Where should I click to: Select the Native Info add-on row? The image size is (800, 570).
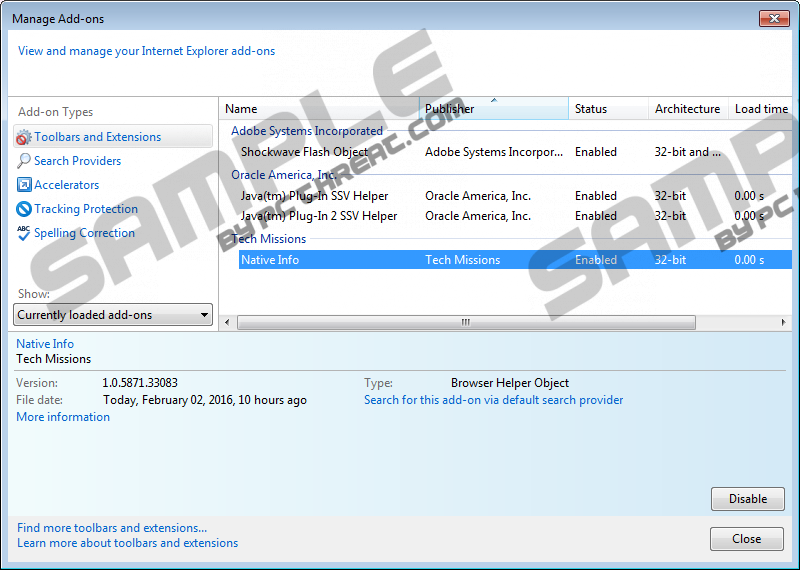270,260
